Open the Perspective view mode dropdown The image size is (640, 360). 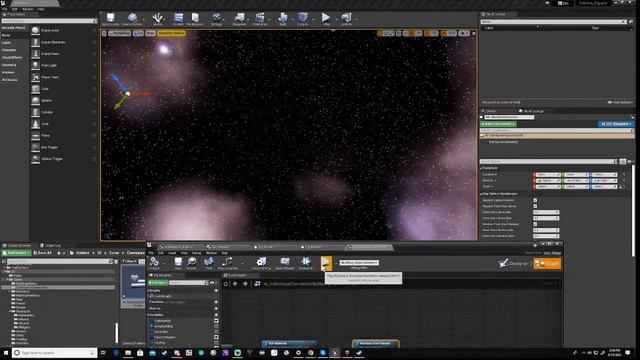[x=120, y=33]
